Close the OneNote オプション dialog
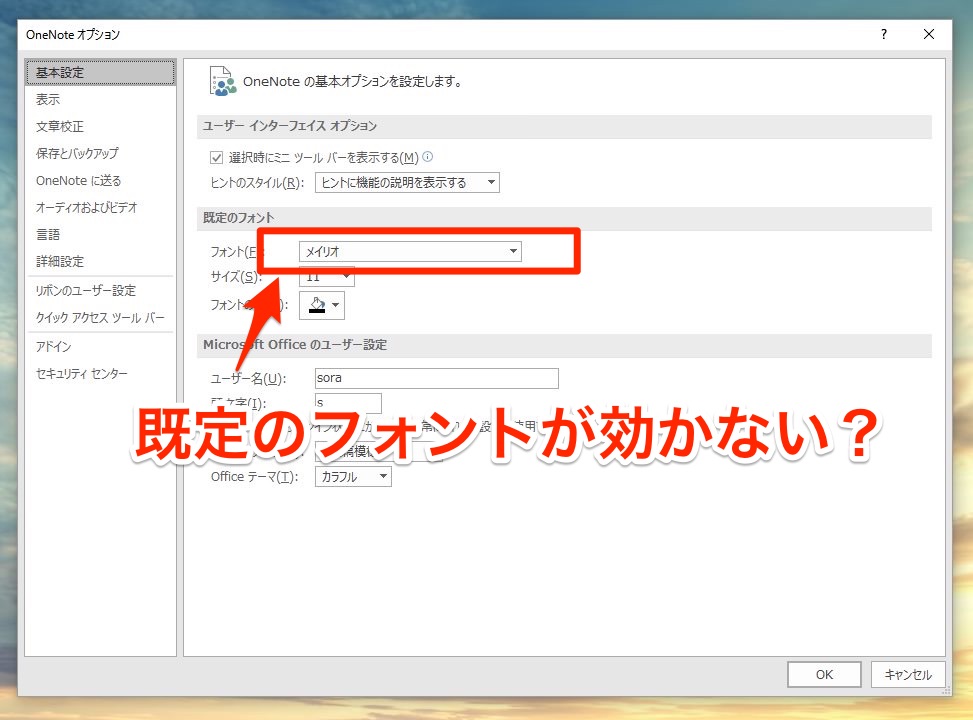 point(929,34)
